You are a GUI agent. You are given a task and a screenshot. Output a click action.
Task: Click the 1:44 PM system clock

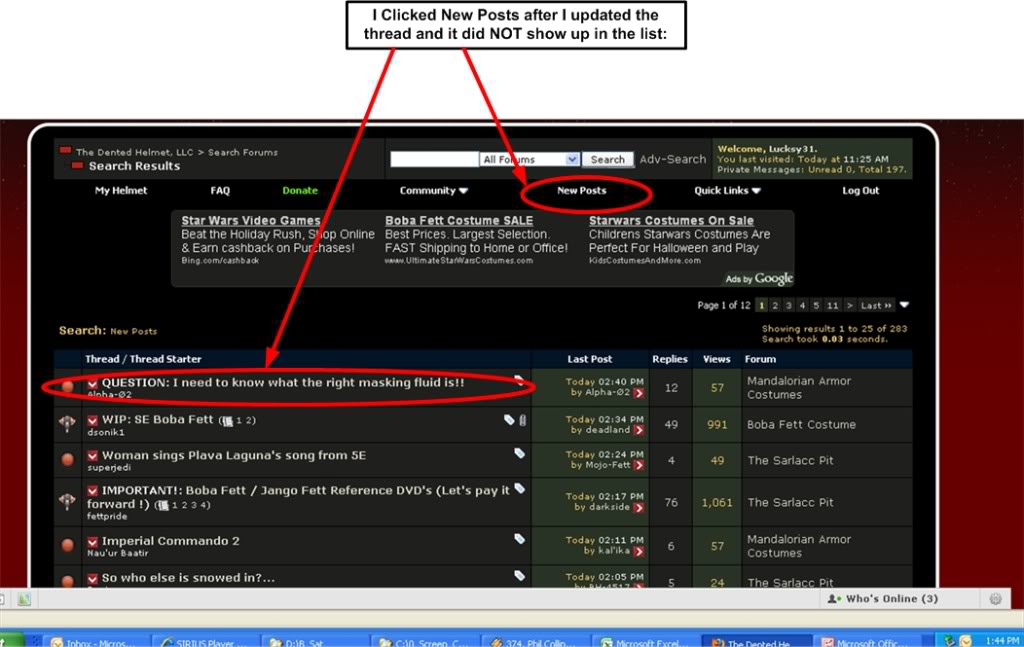[1002, 641]
